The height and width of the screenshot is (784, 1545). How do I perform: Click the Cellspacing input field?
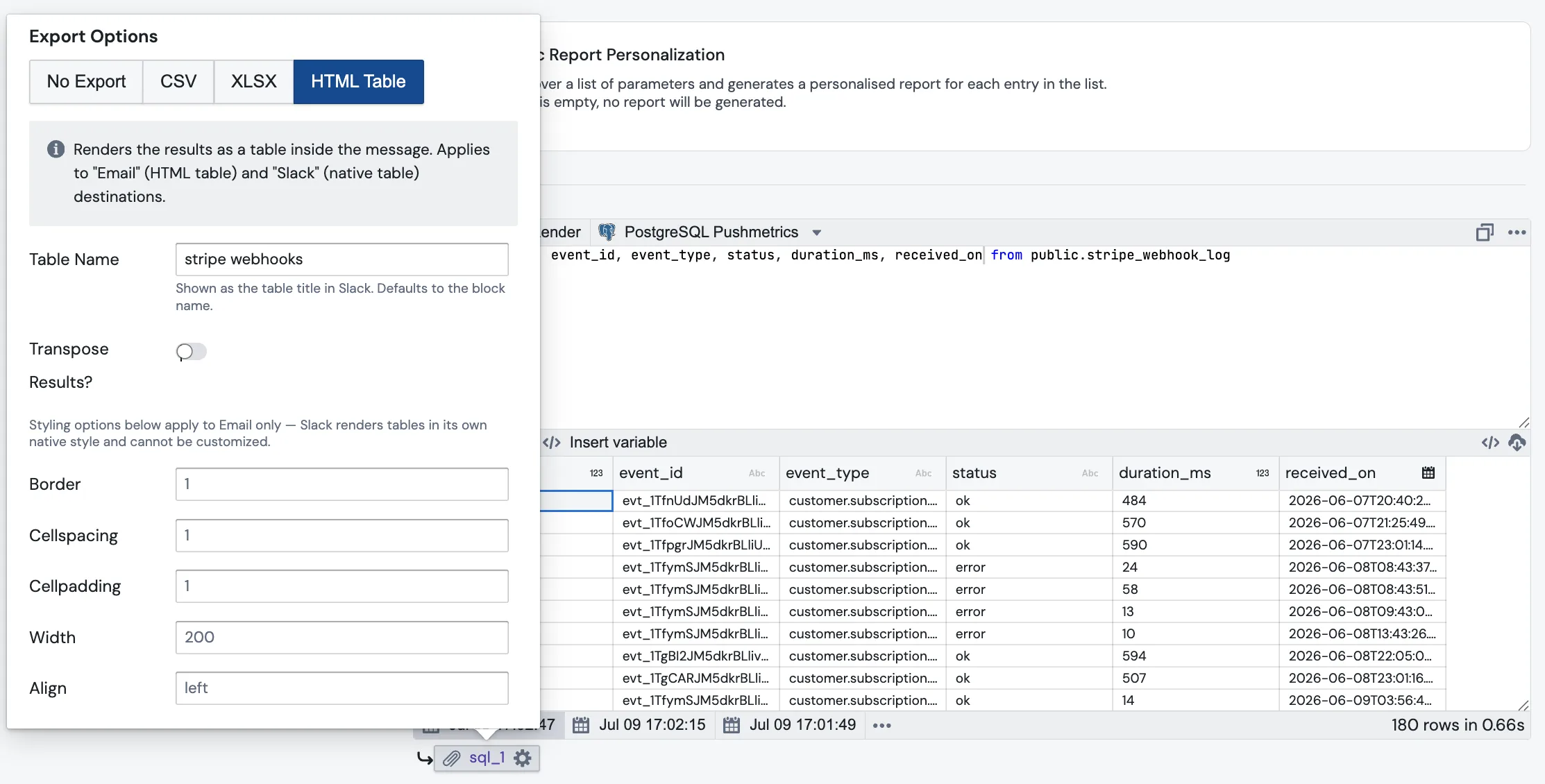[x=342, y=536]
